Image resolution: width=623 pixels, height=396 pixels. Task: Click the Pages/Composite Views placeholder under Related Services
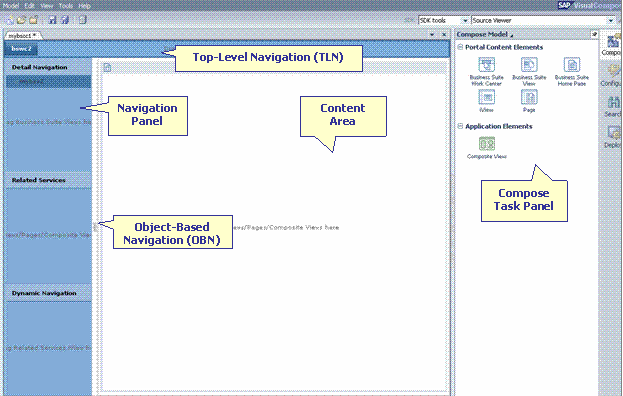(x=49, y=235)
